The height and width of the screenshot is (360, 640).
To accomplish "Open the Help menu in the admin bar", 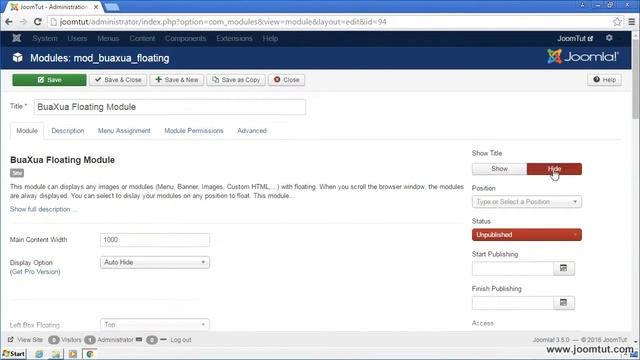I will click(x=270, y=38).
